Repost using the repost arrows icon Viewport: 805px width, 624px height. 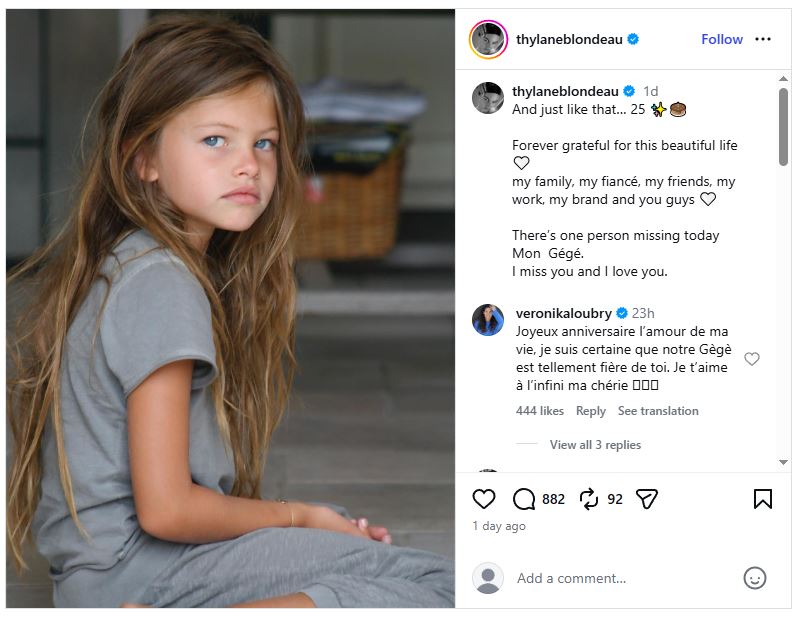pyautogui.click(x=588, y=499)
